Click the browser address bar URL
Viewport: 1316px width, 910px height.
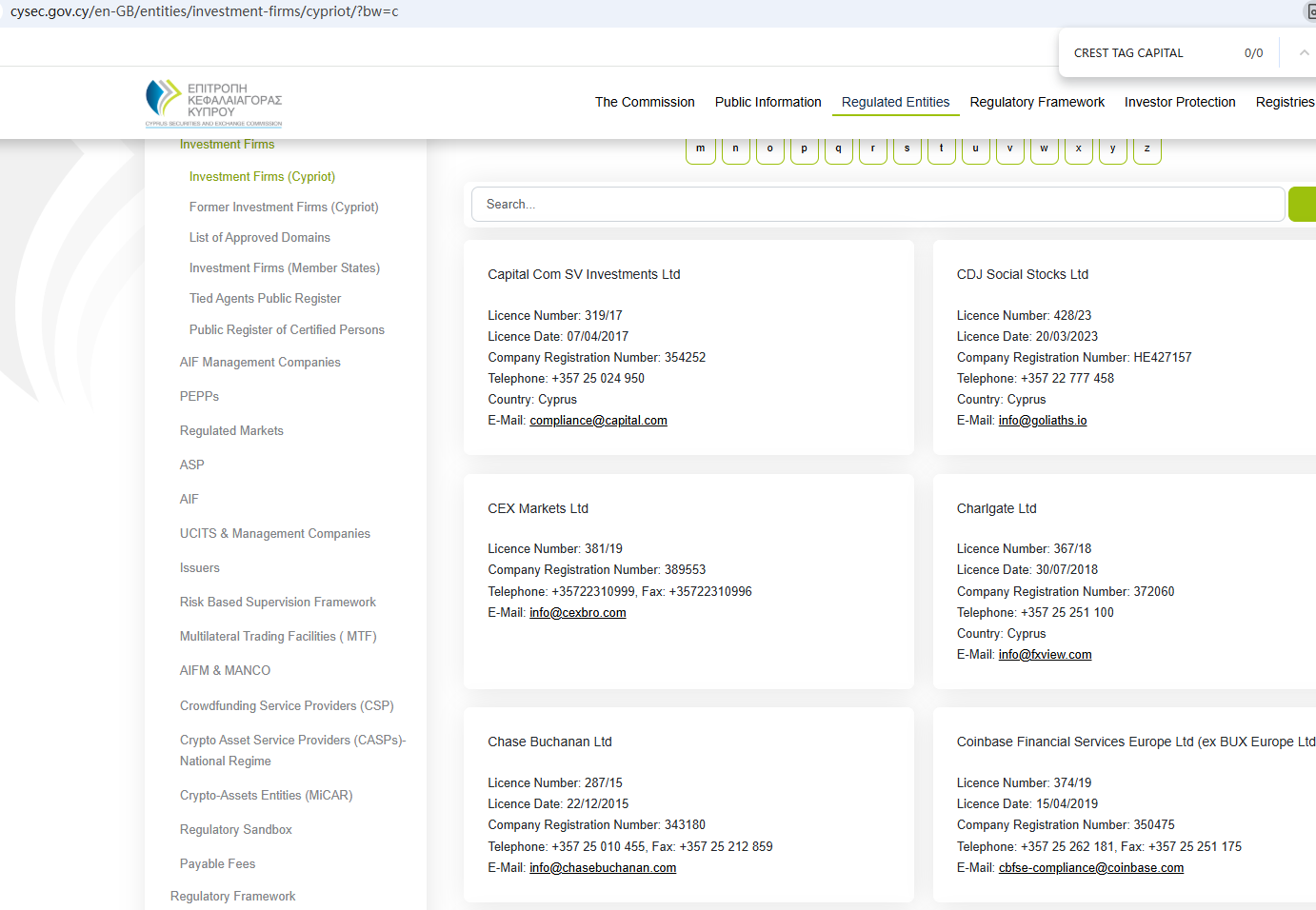[x=205, y=11]
